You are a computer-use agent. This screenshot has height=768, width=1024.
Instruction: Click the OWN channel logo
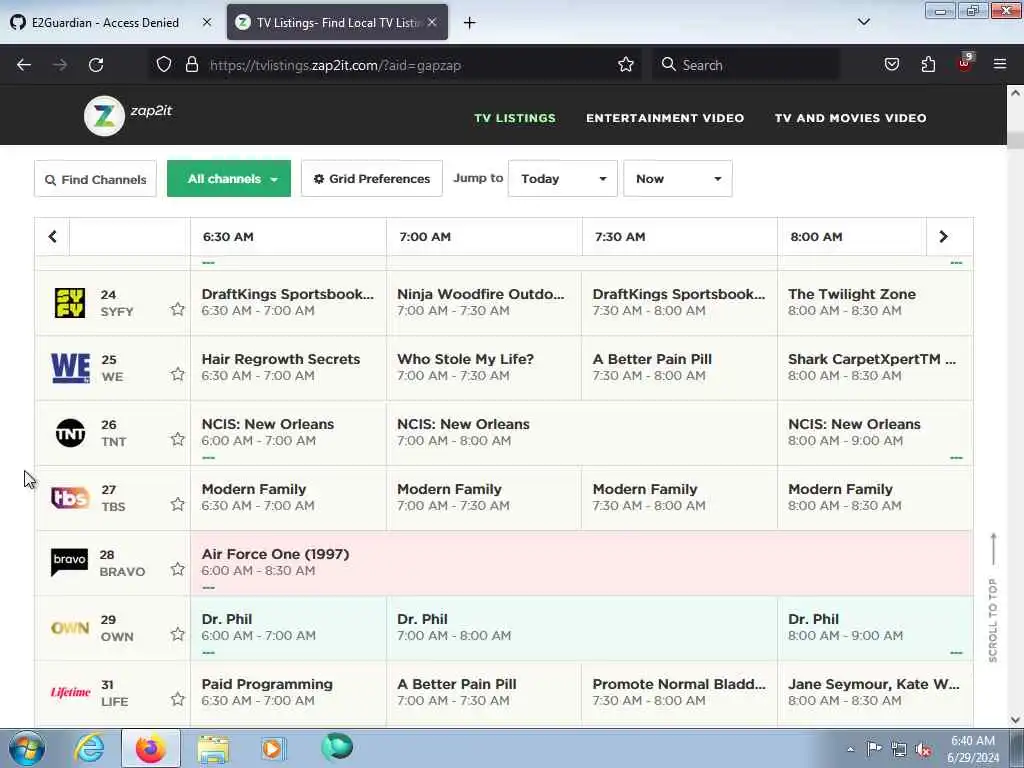[x=70, y=628]
